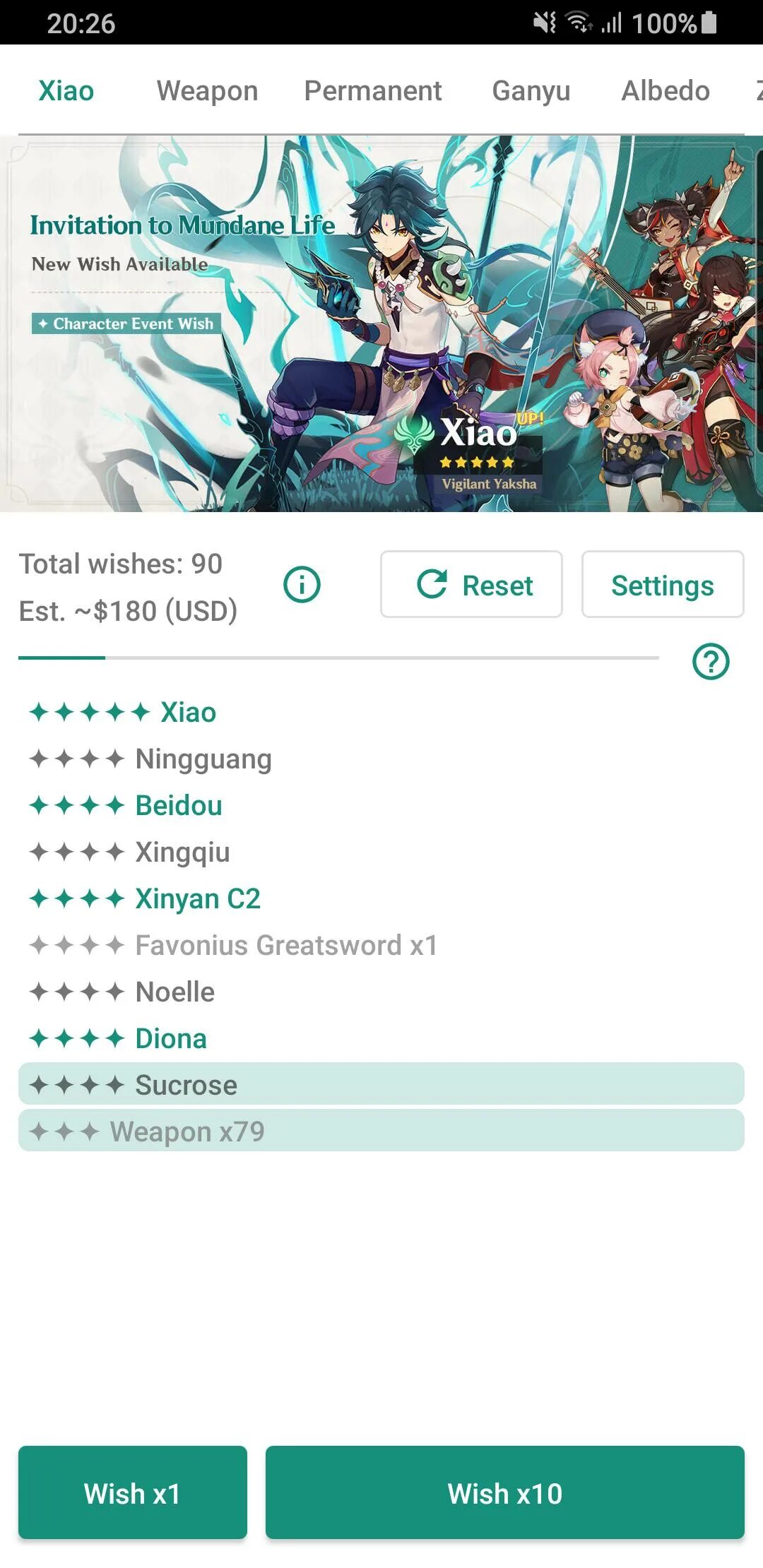The width and height of the screenshot is (763, 1568).
Task: Go to the Albedo banner tab
Action: tap(666, 91)
